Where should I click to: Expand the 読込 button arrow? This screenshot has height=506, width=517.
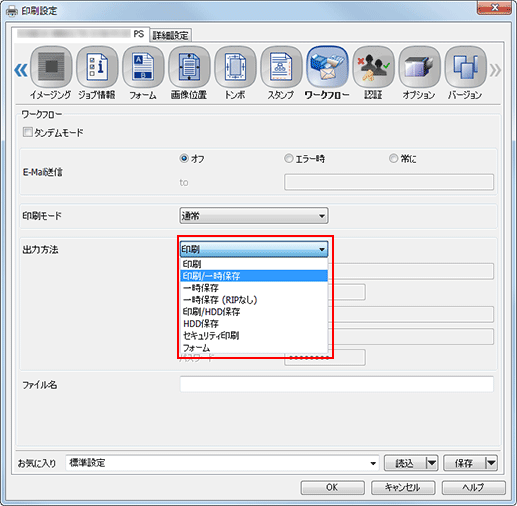[432, 463]
